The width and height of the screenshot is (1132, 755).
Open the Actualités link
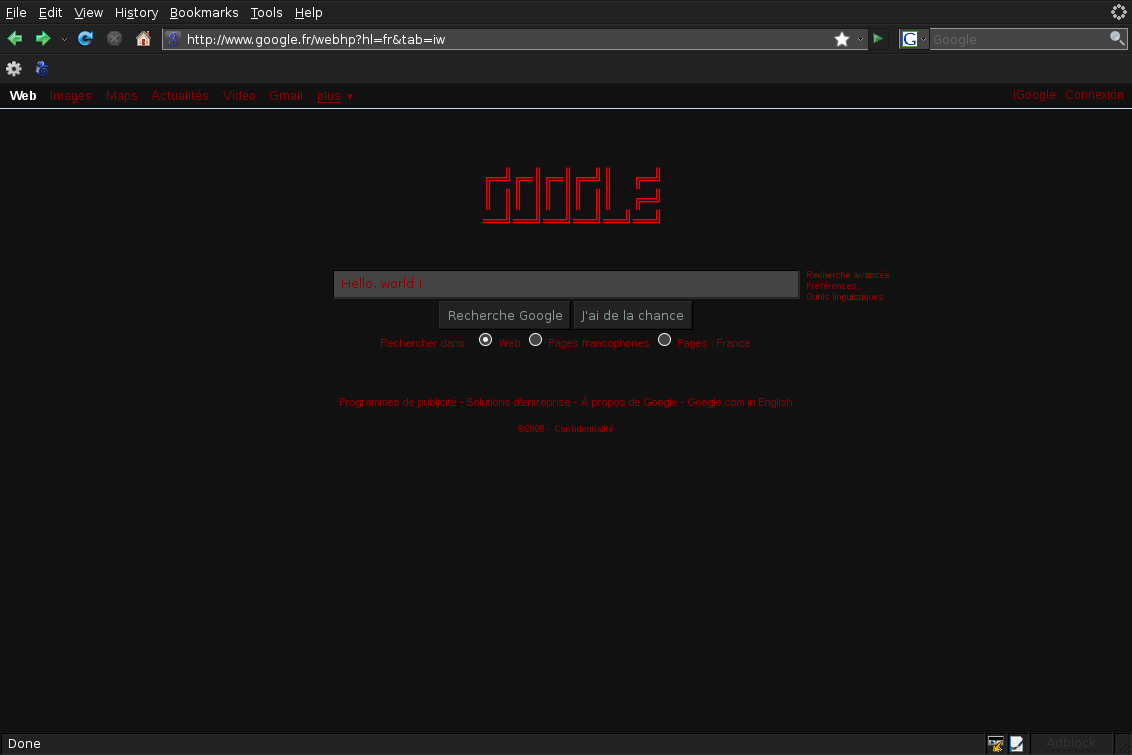coord(179,95)
